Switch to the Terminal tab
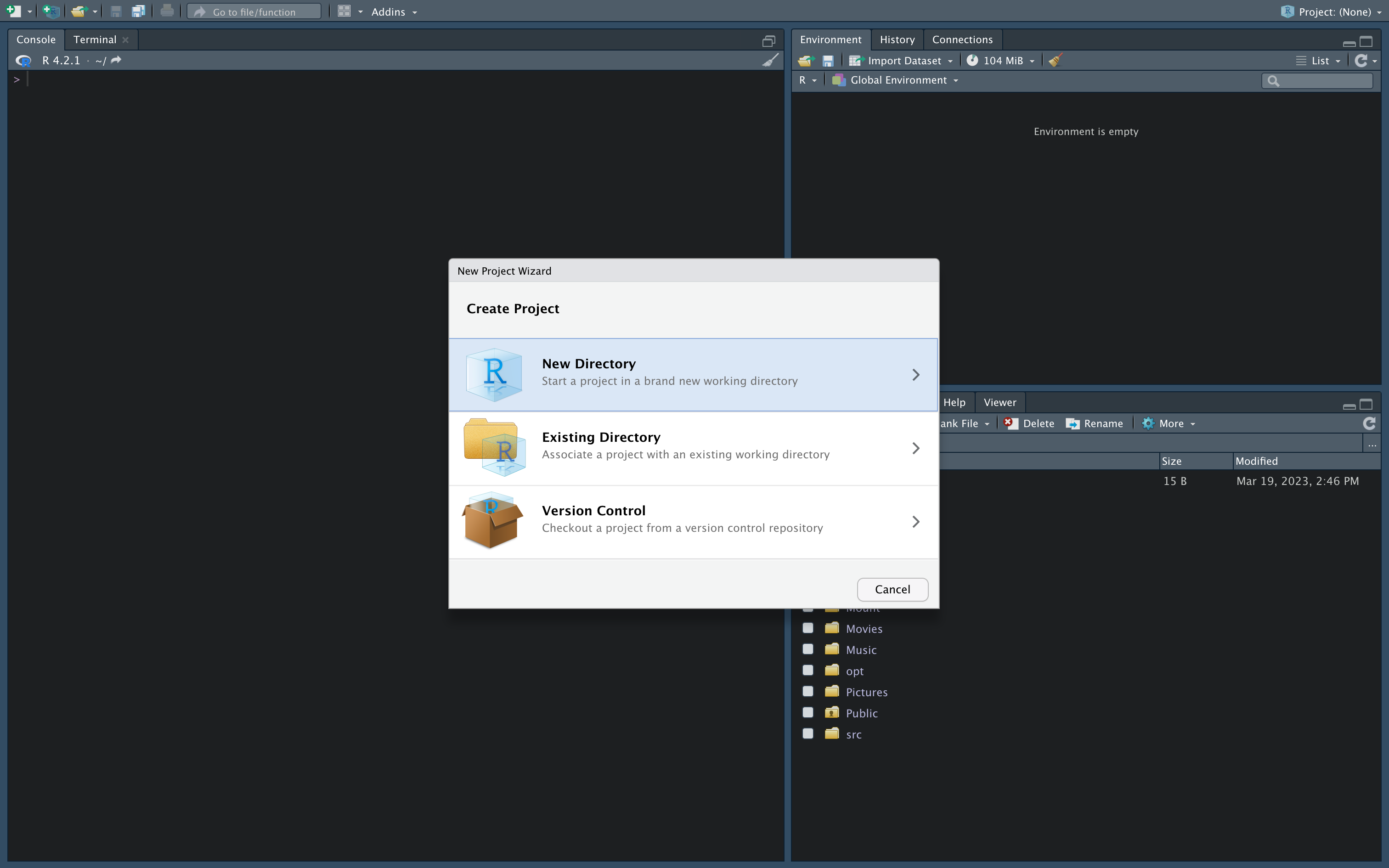This screenshot has height=868, width=1389. pos(95,39)
